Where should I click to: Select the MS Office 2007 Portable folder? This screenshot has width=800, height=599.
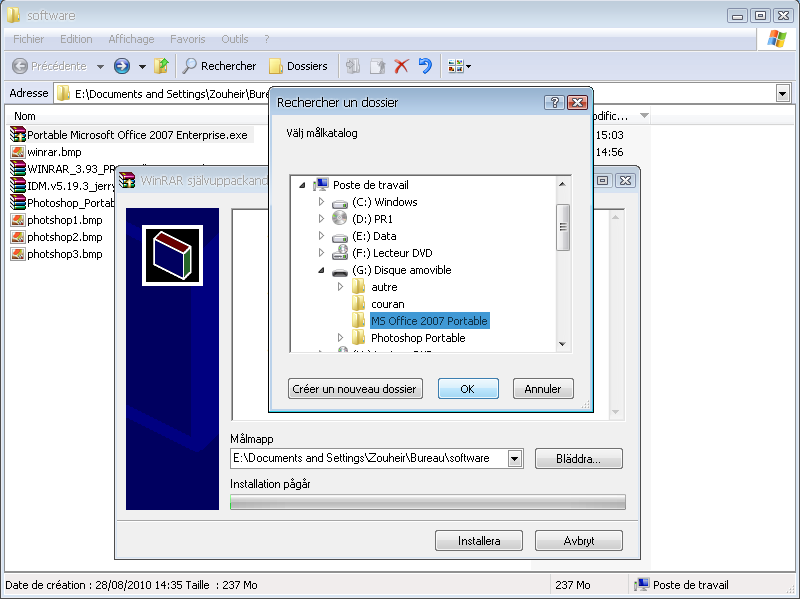tap(429, 321)
